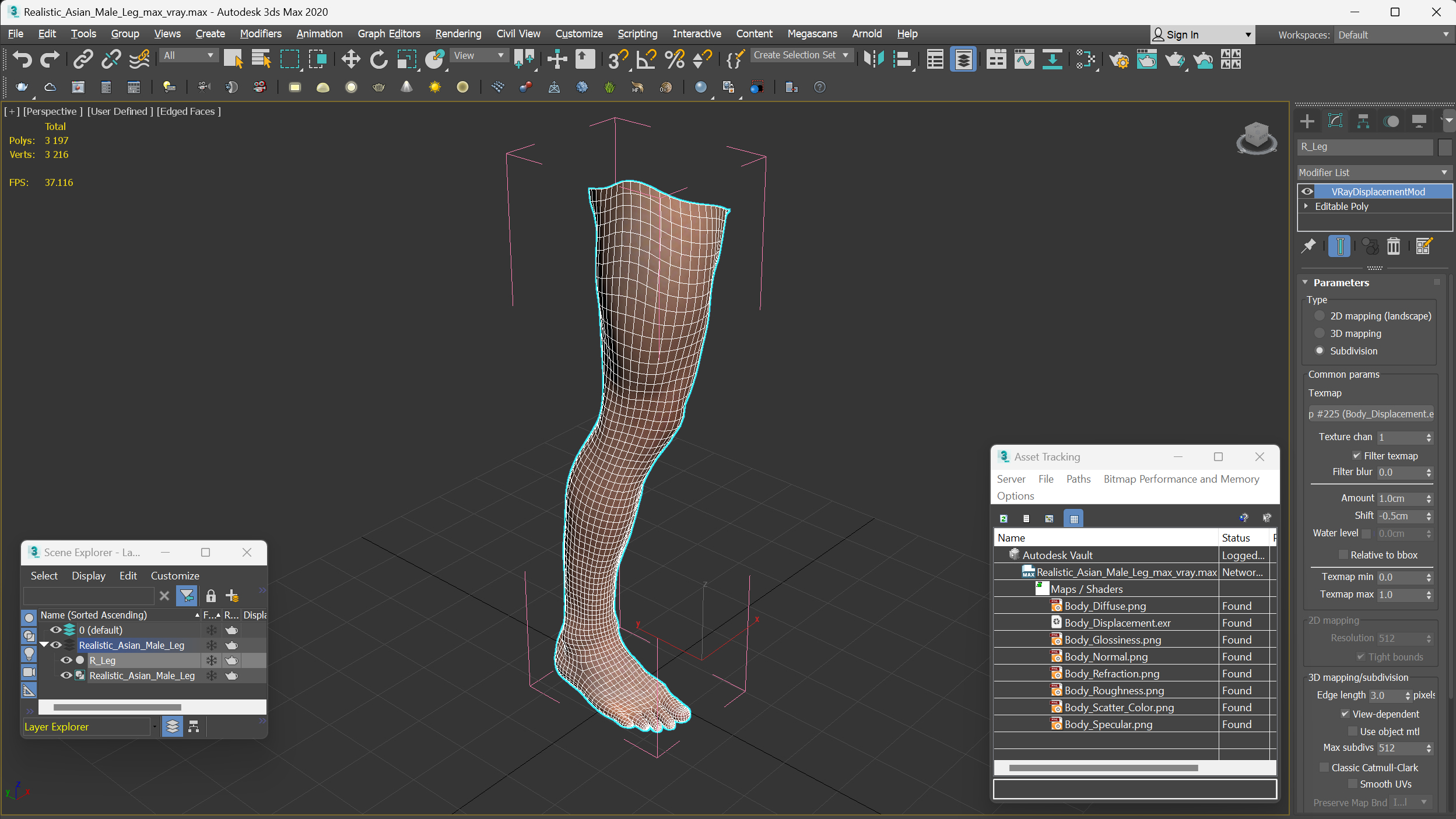Click the Undo arrow icon
The image size is (1456, 819).
tap(22, 59)
